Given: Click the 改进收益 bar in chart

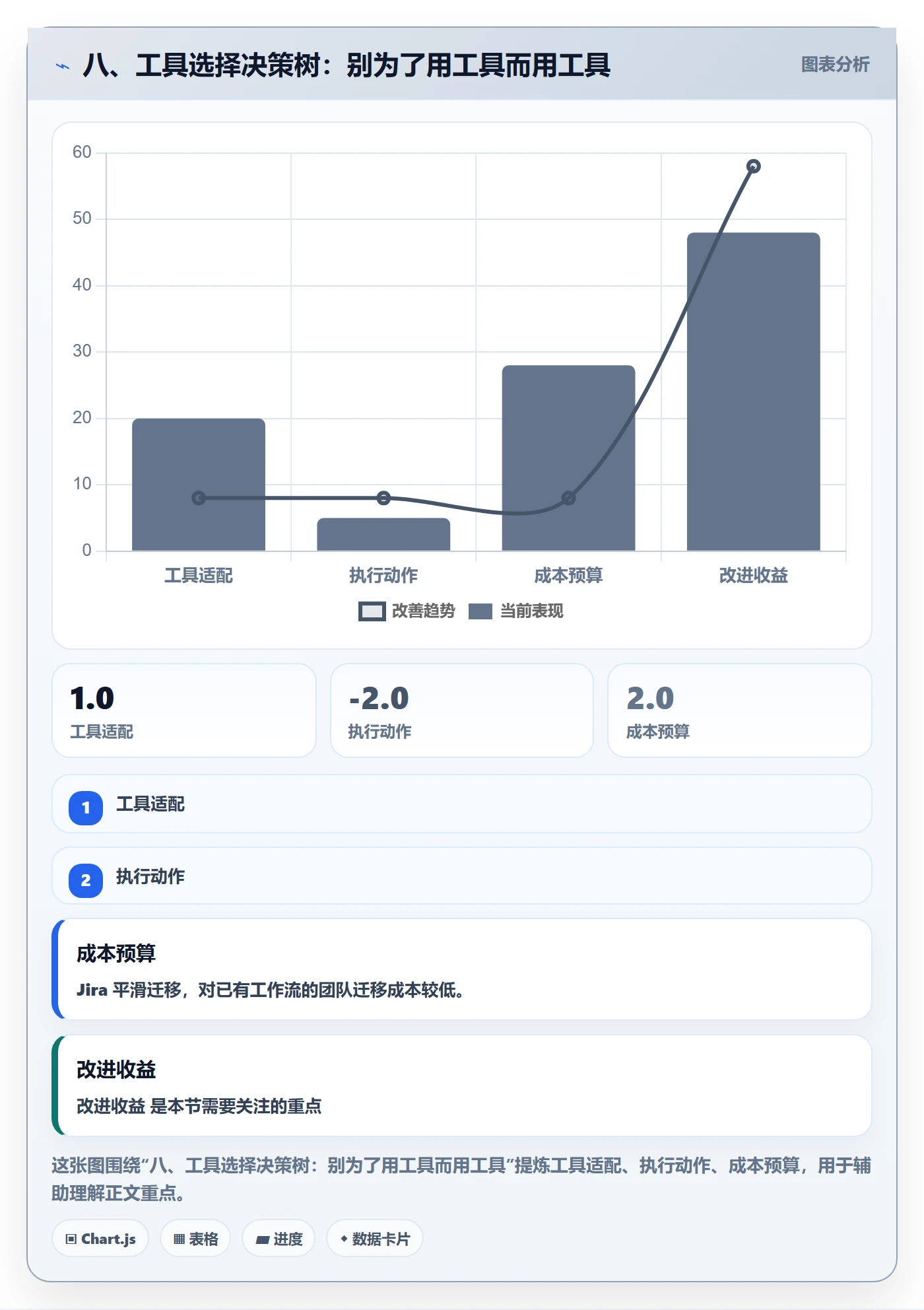Looking at the screenshot, I should [x=753, y=391].
